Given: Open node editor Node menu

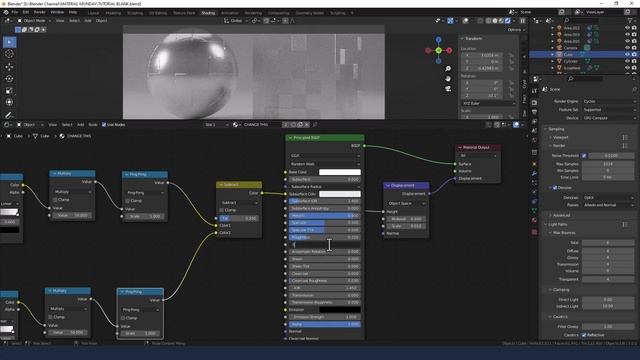Looking at the screenshot, I should pyautogui.click(x=93, y=125).
